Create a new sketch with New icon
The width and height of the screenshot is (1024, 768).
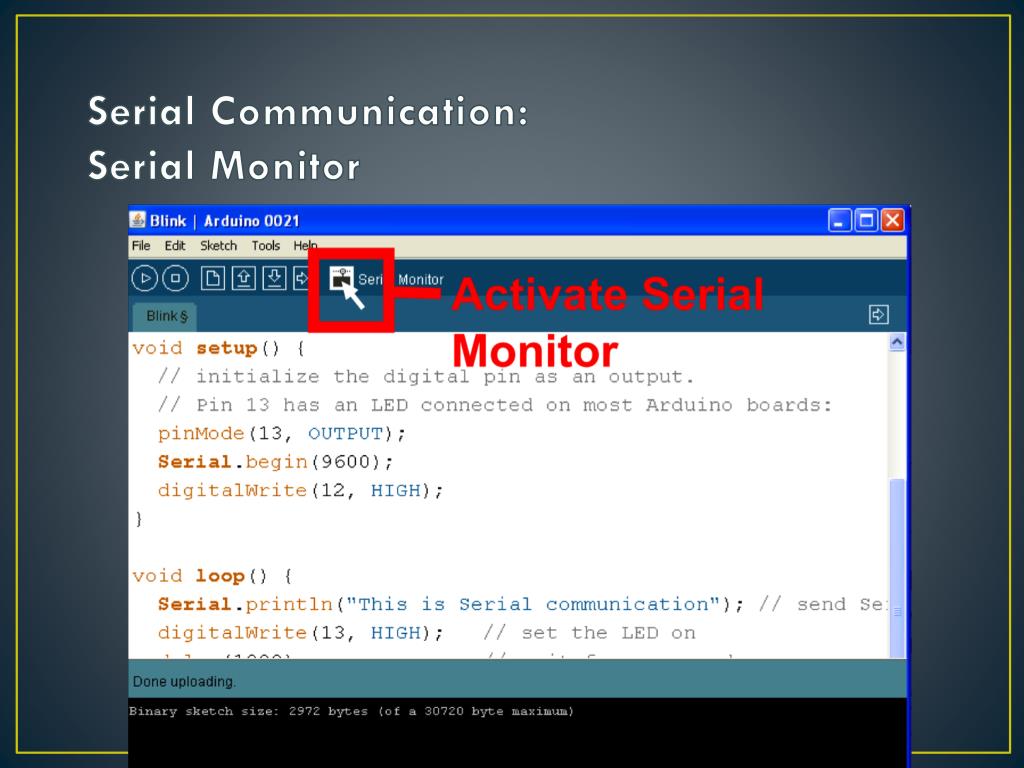pyautogui.click(x=212, y=278)
